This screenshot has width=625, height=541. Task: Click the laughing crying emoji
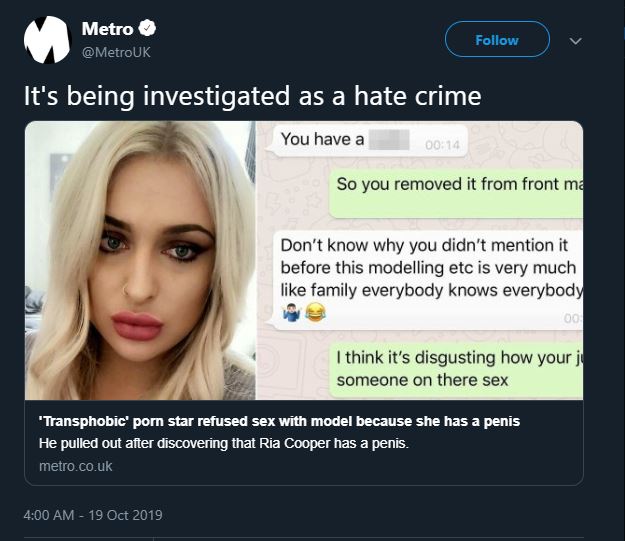point(315,312)
